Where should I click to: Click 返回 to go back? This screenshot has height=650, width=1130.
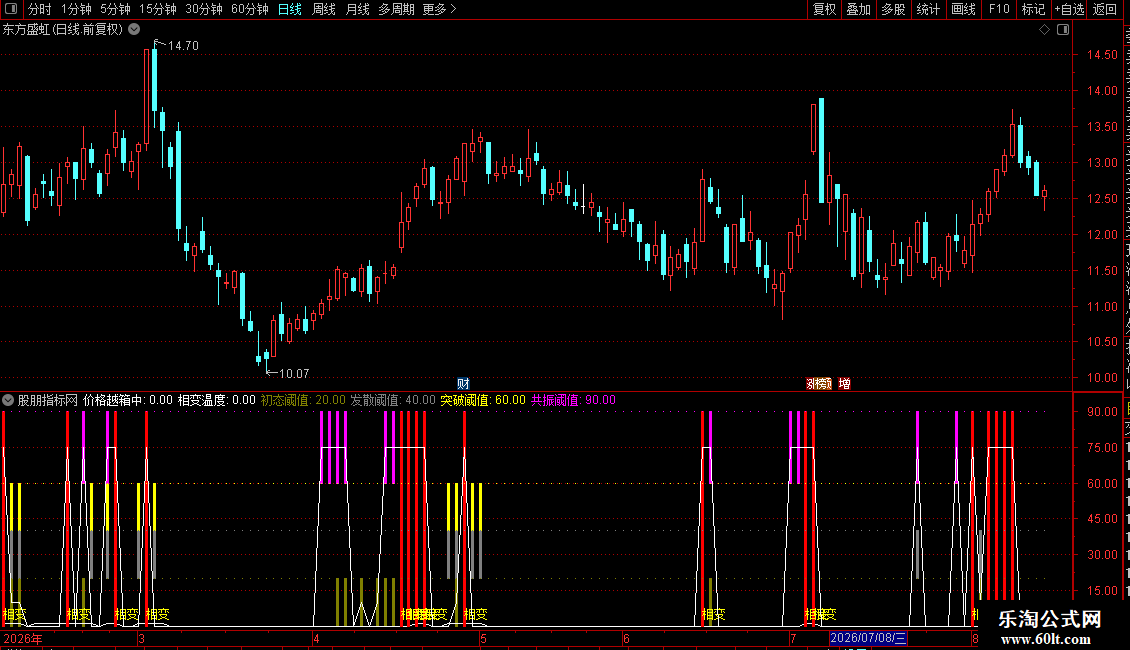click(1105, 9)
